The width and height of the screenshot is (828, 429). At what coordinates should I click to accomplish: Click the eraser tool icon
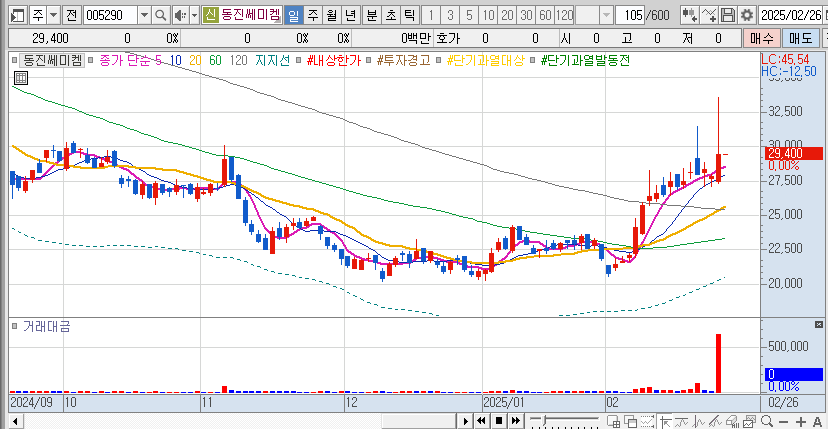[732, 421]
